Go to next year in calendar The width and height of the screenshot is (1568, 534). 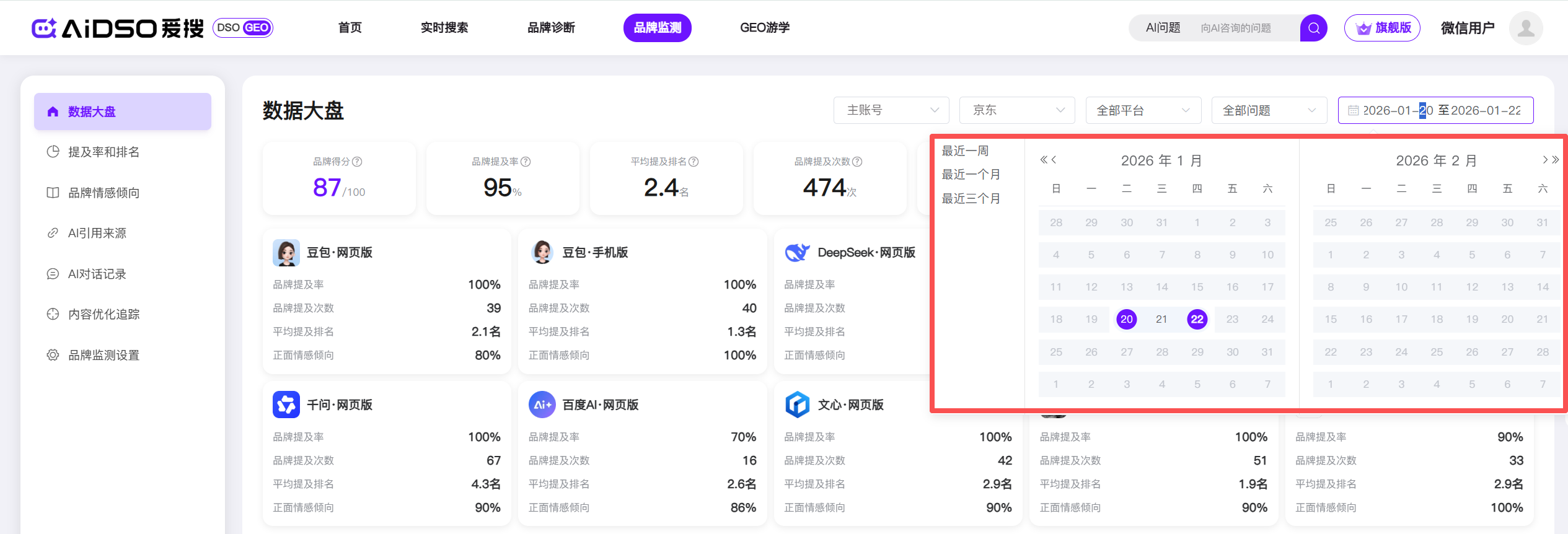tap(1555, 160)
